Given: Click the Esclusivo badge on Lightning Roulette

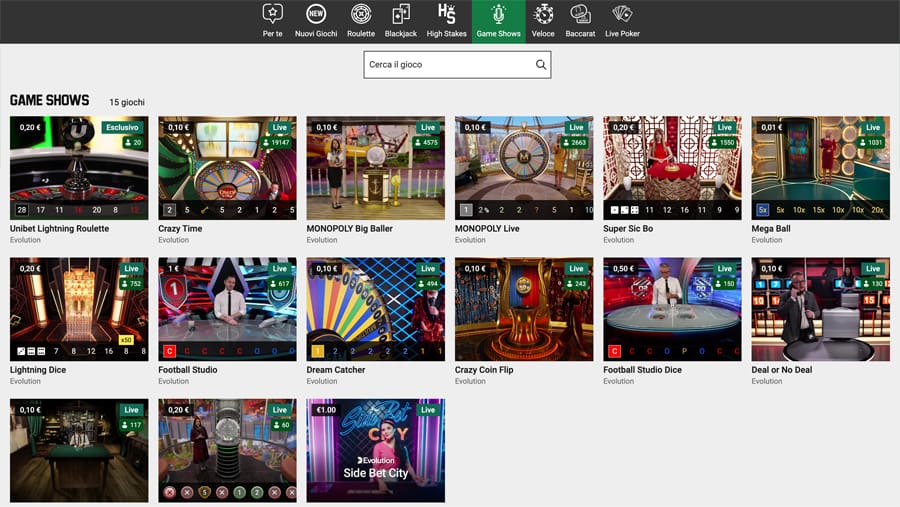Looking at the screenshot, I should (x=122, y=127).
